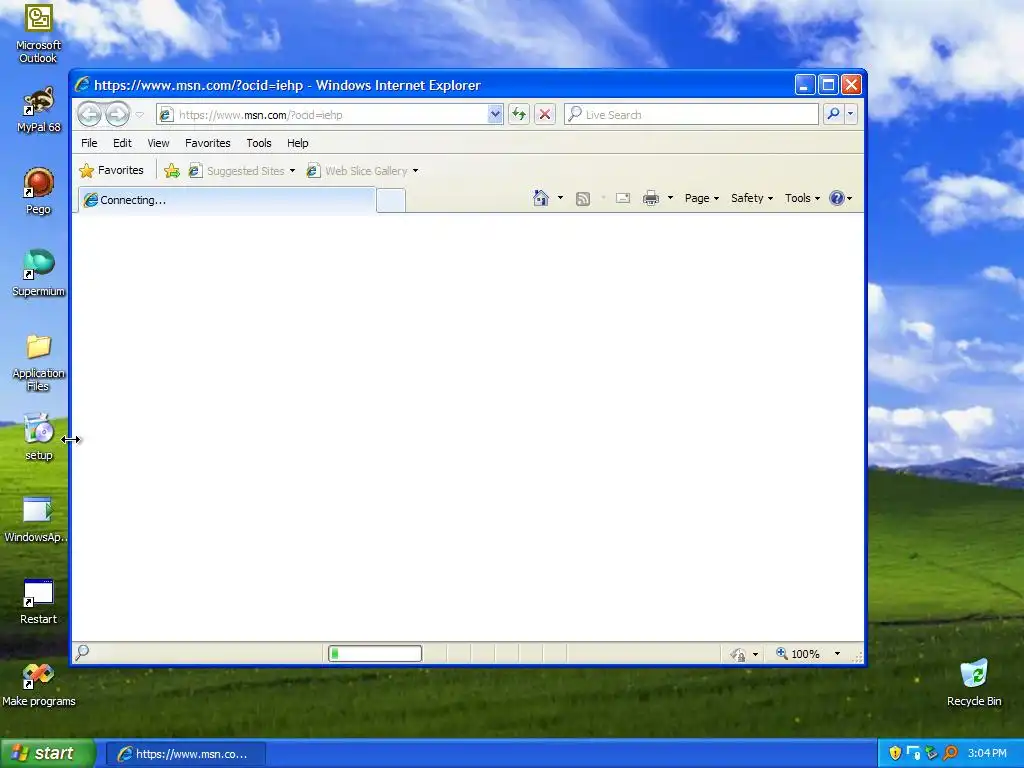Click the msn.com taskbar window button
The image size is (1024, 768).
[x=185, y=754]
